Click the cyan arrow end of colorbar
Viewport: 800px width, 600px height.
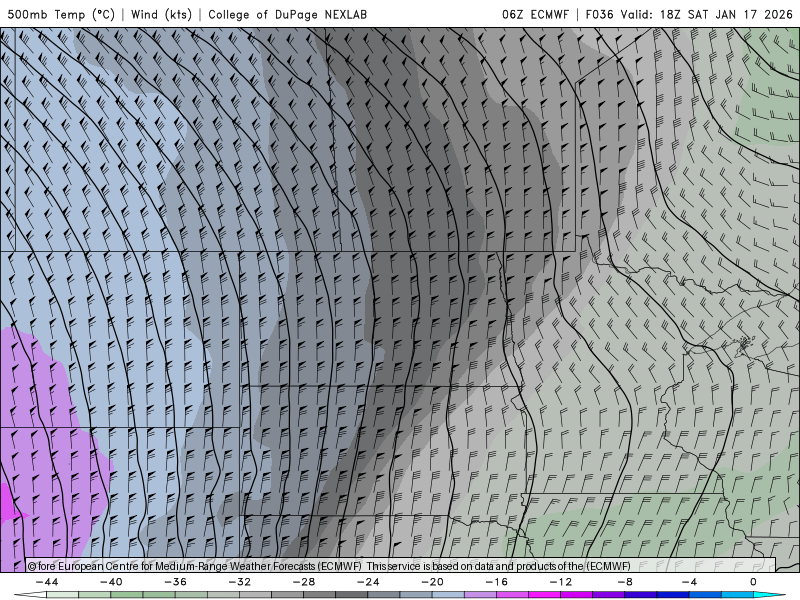(x=767, y=595)
